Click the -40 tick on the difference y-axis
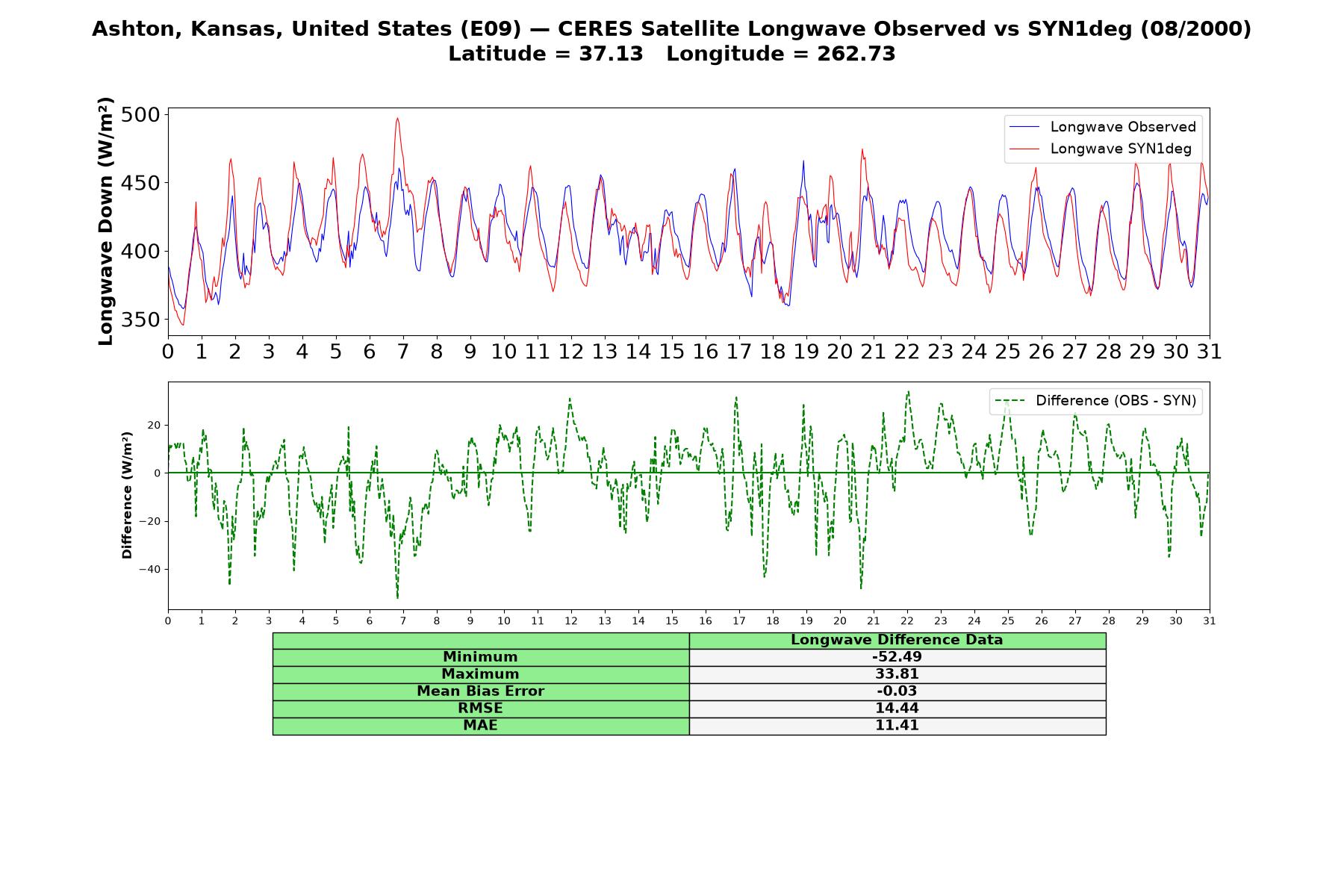This screenshot has height=896, width=1344. (x=149, y=569)
